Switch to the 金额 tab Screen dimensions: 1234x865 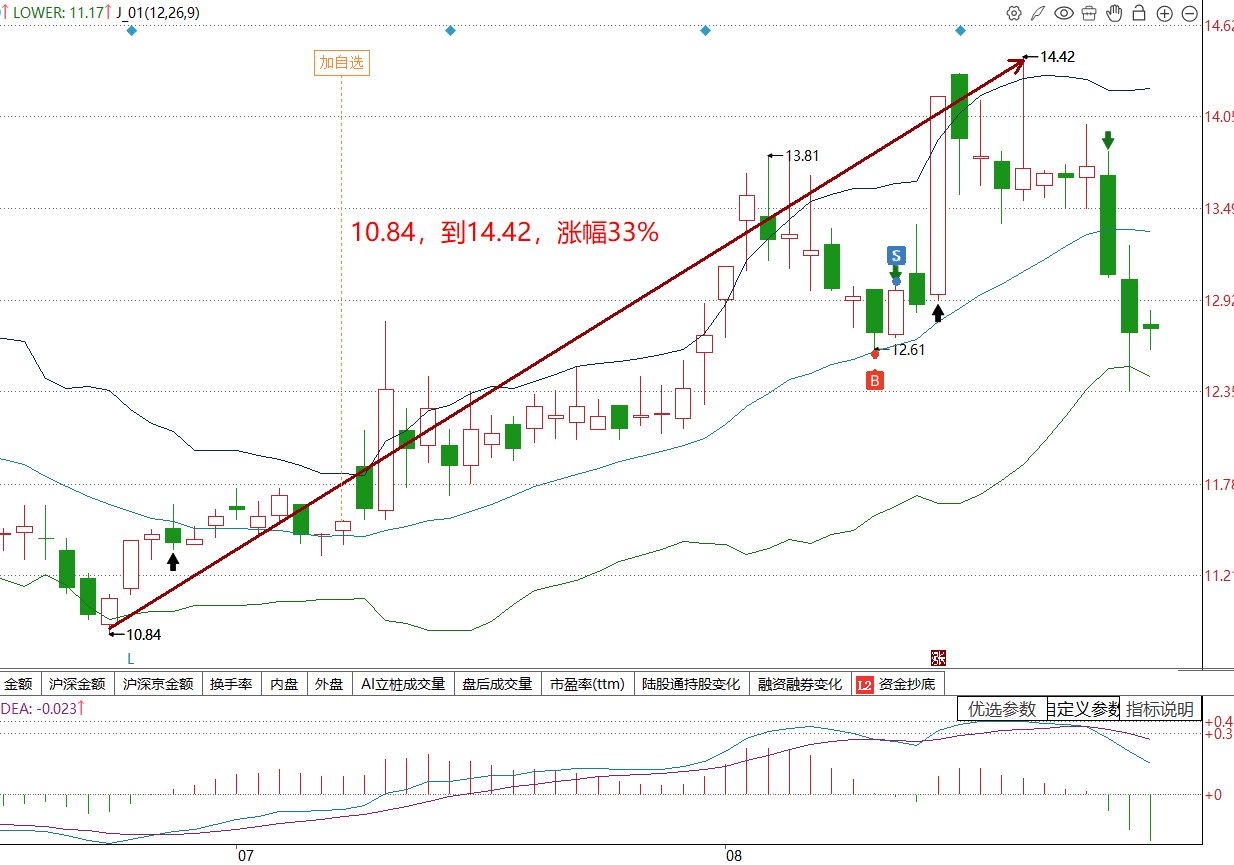[19, 684]
